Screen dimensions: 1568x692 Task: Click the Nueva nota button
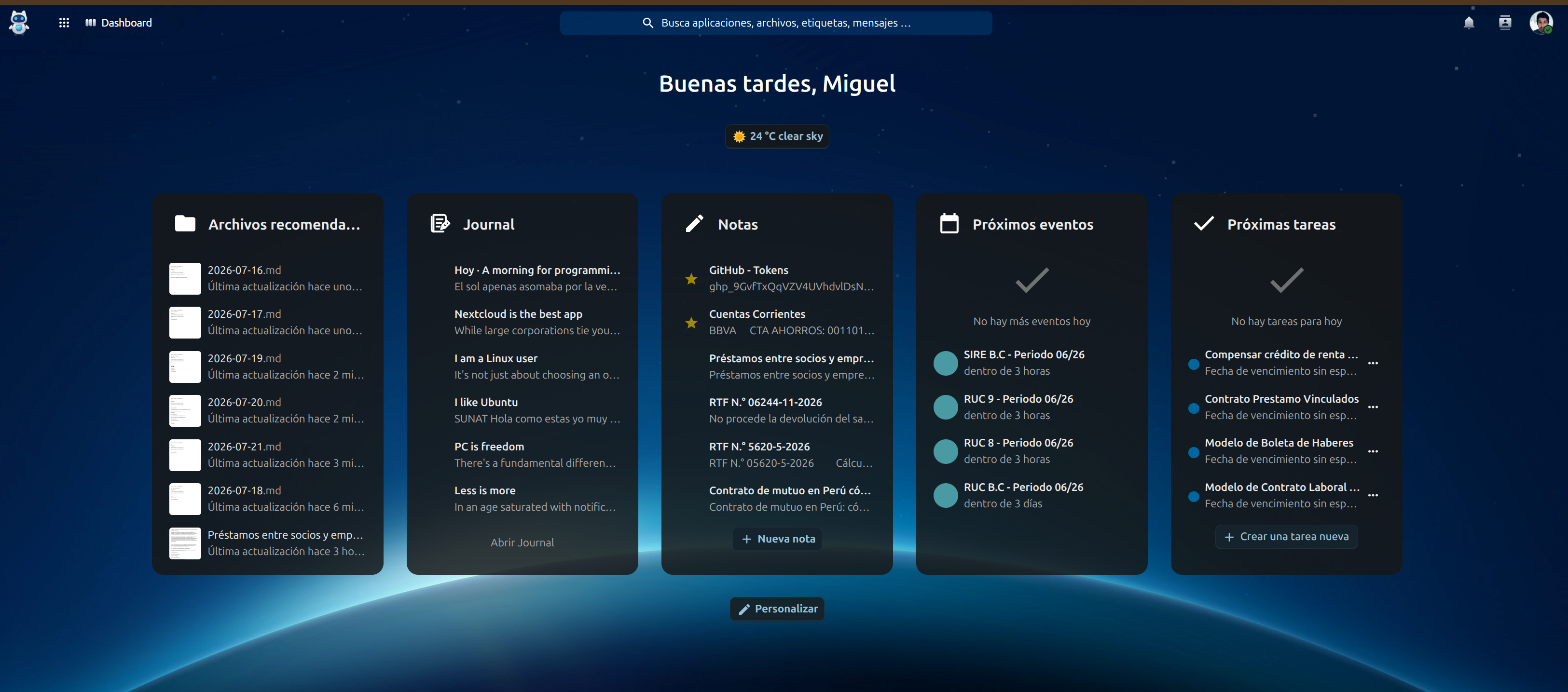tap(777, 539)
